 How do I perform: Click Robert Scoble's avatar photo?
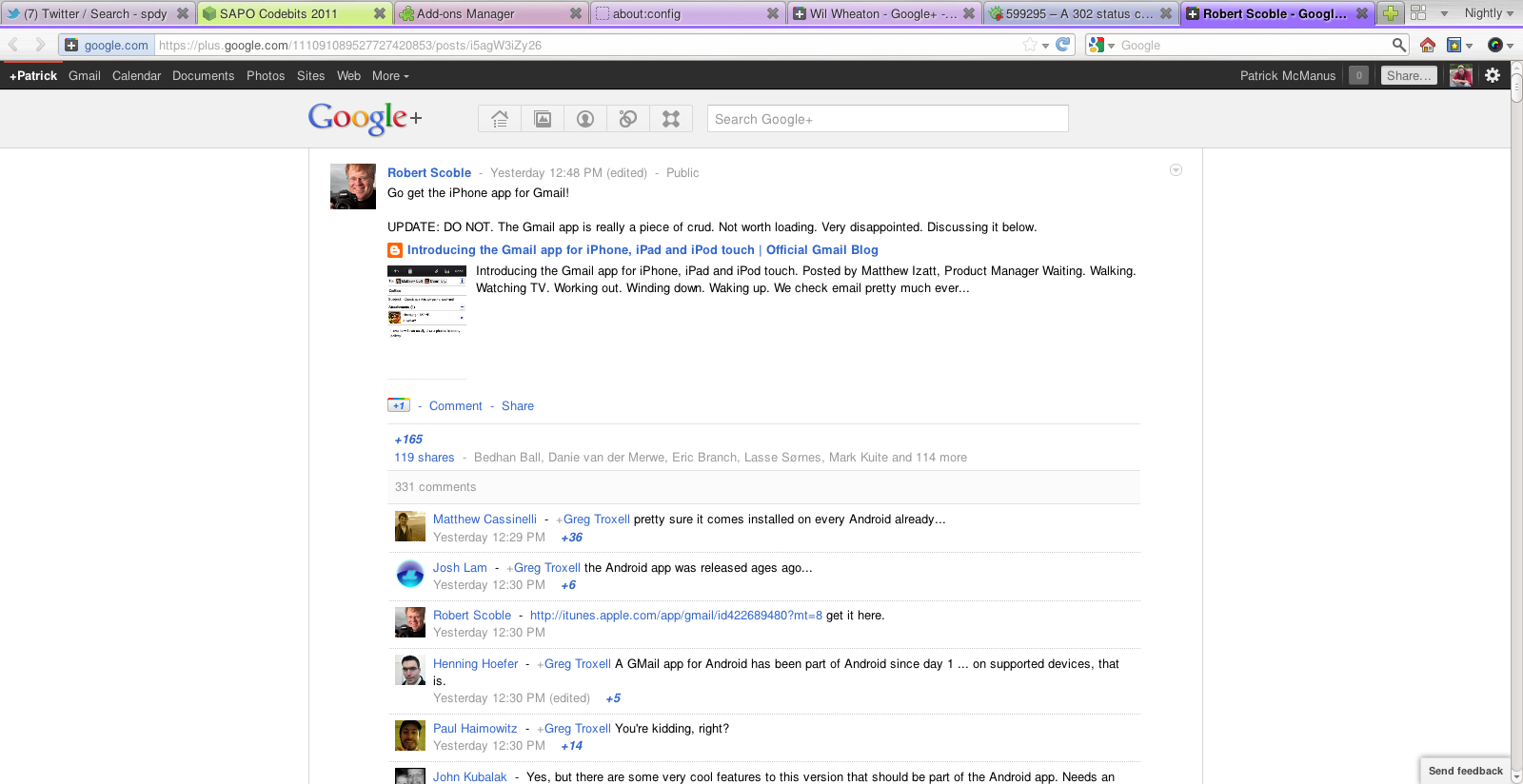353,186
